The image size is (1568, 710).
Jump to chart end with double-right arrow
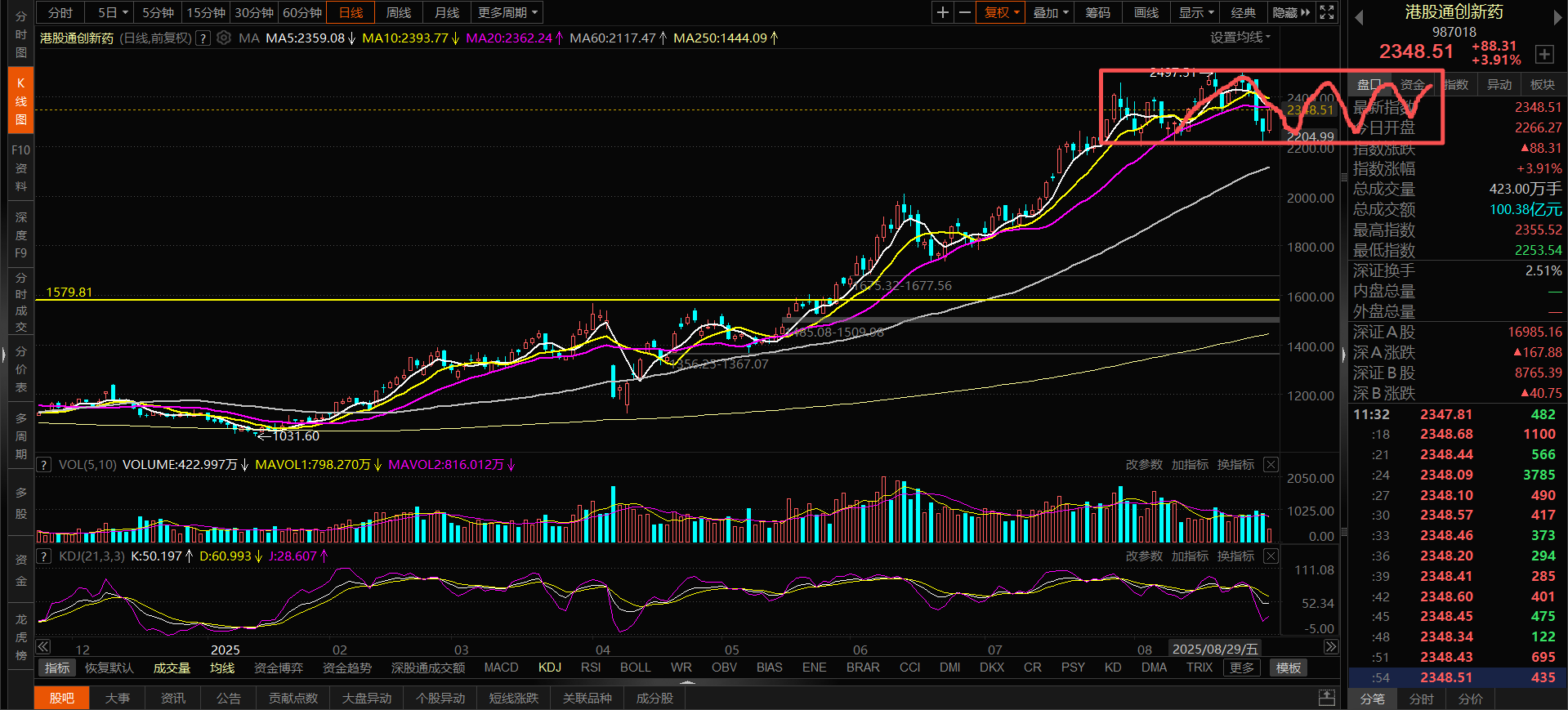1331,646
